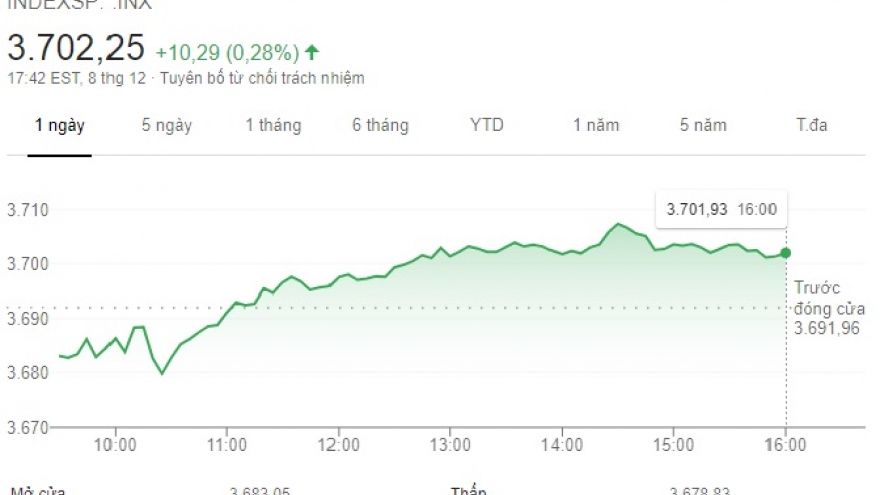This screenshot has height=495, width=880.
Task: Choose the 5 năm tab
Action: point(703,126)
